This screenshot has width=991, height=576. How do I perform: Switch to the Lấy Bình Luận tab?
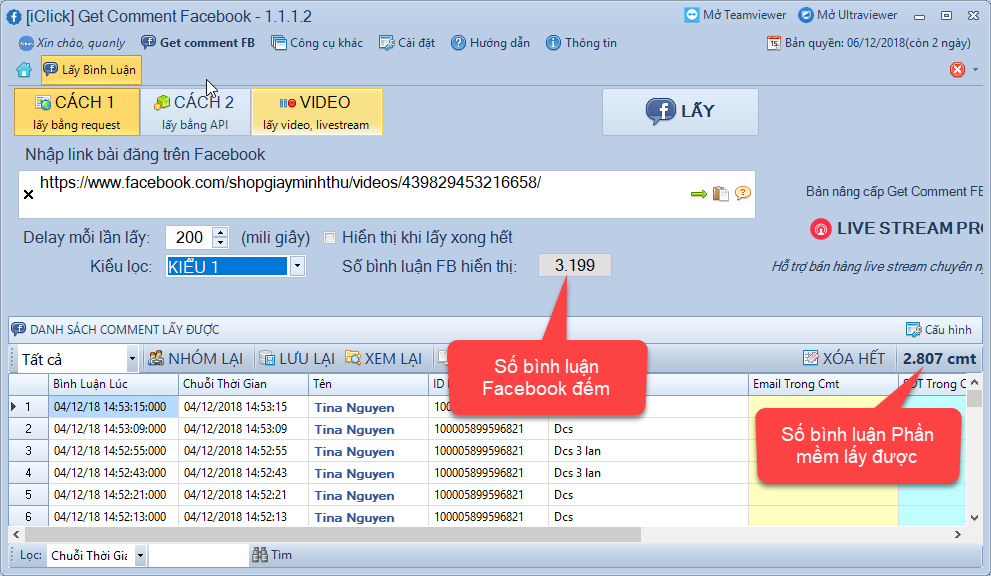91,70
